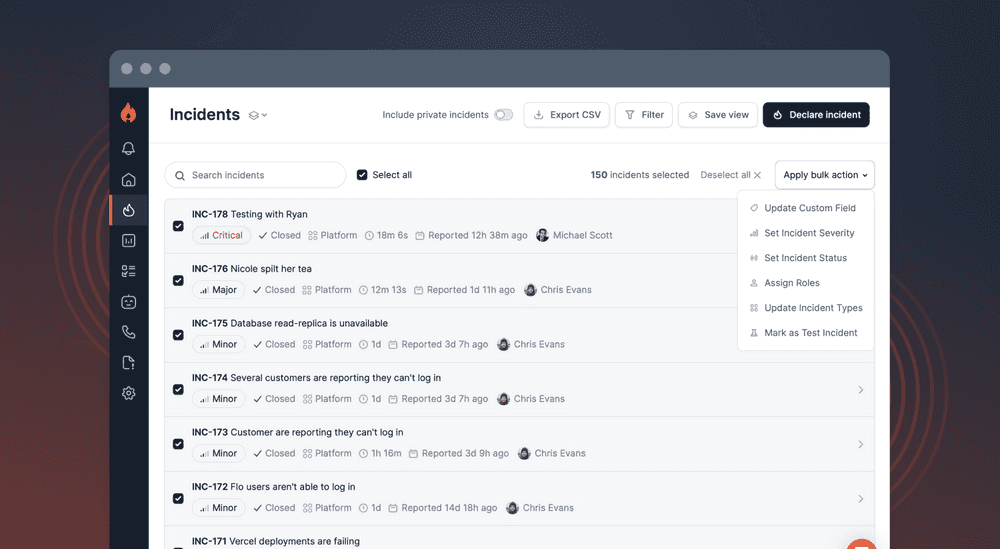The height and width of the screenshot is (549, 1000).
Task: Choose Assign Roles bulk action
Action: click(x=805, y=282)
